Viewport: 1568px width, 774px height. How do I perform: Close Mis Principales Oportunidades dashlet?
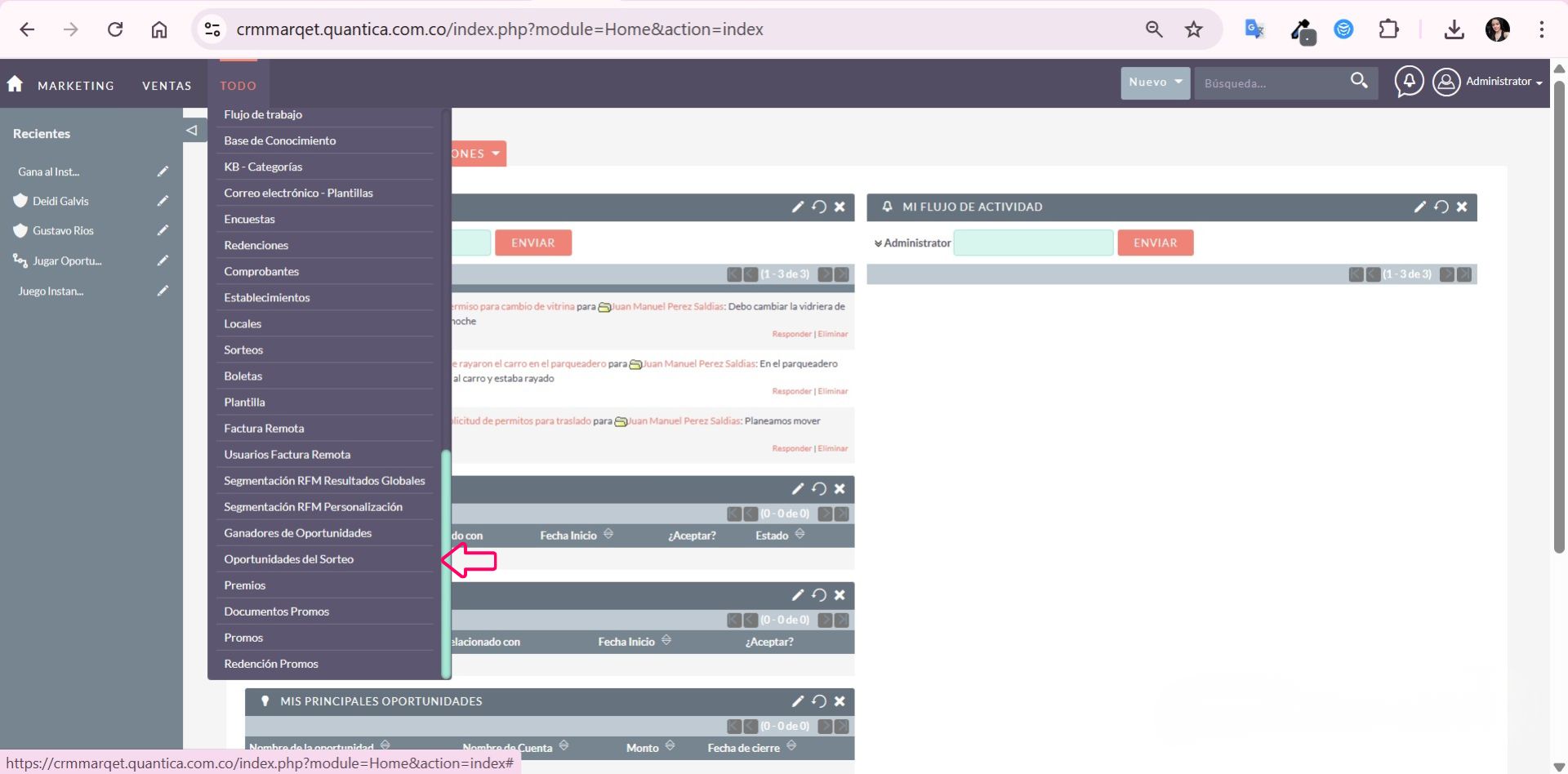click(840, 701)
